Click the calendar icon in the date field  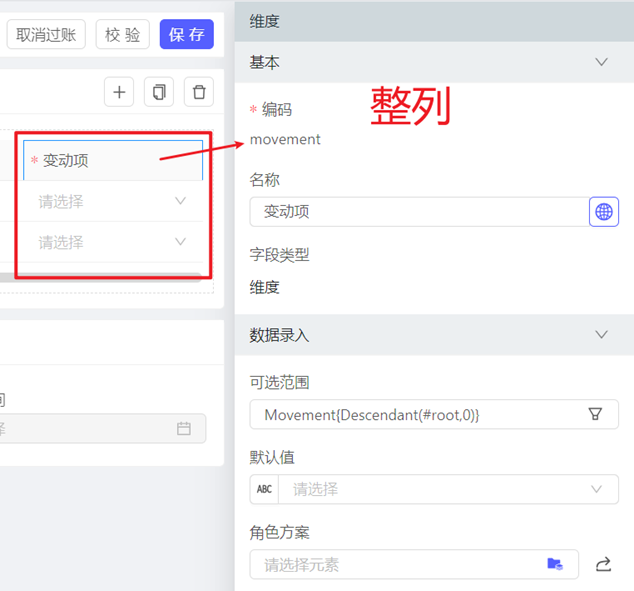184,428
